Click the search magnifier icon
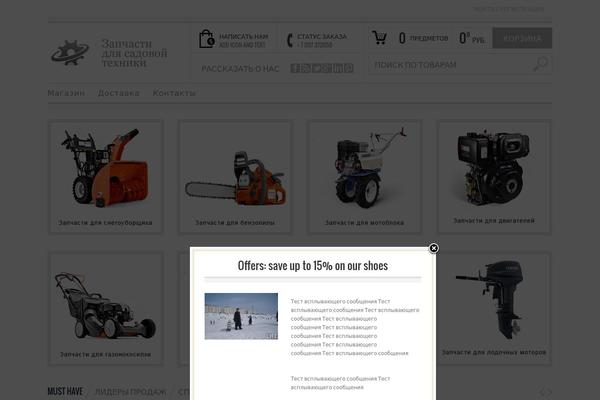The width and height of the screenshot is (600, 400). click(540, 64)
